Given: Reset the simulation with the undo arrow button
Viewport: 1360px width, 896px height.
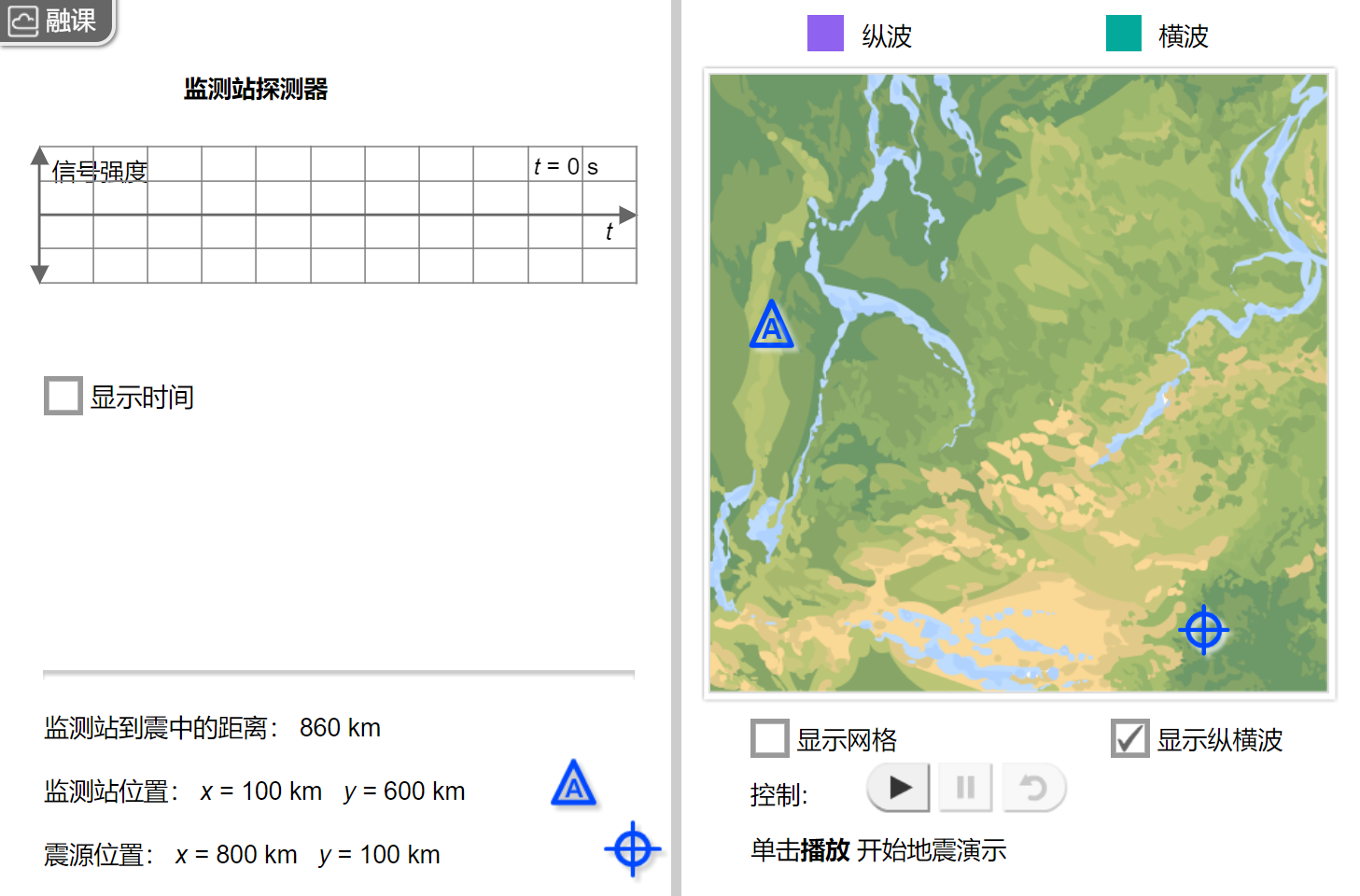Looking at the screenshot, I should [1033, 788].
